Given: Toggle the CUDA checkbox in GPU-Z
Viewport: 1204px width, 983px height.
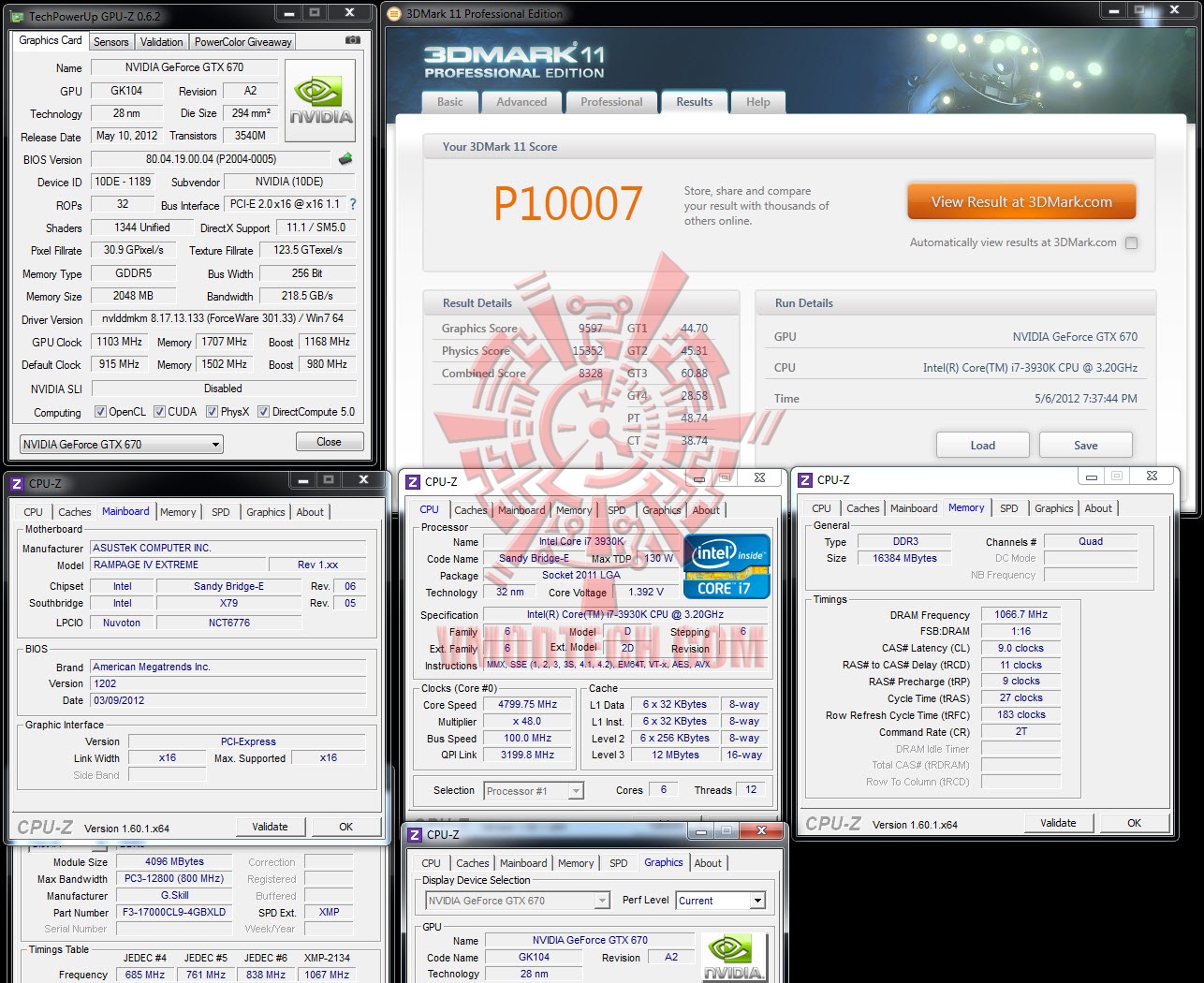Looking at the screenshot, I should (159, 412).
